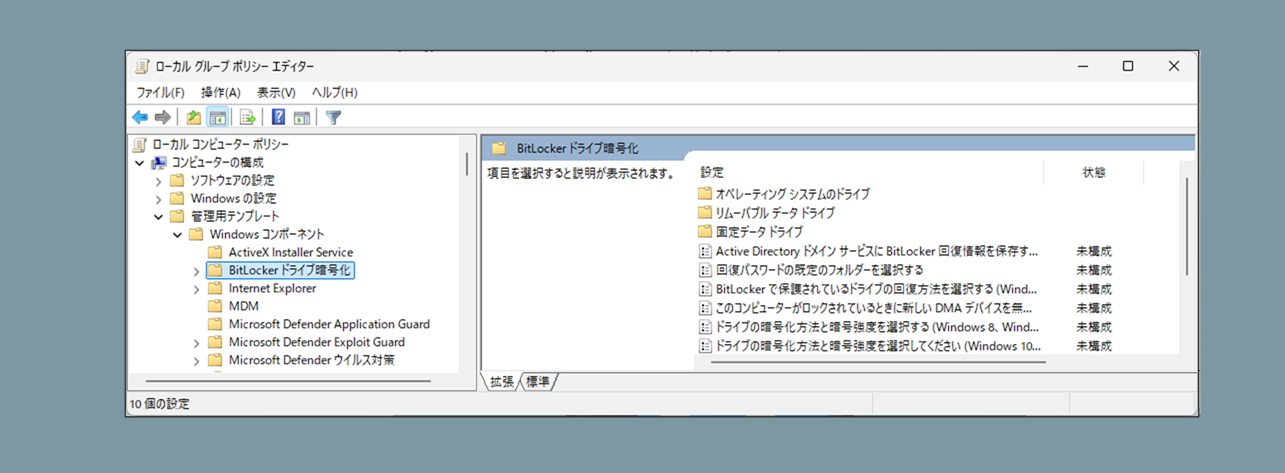This screenshot has height=473, width=1285.
Task: Collapse the Windows コンポーネント node
Action: 177,234
